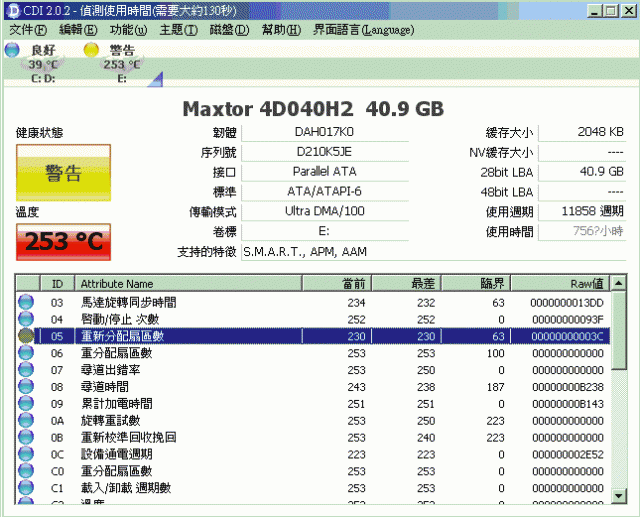Select the blue 良好 disk C: D: icon
The image size is (640, 517).
(x=12, y=50)
